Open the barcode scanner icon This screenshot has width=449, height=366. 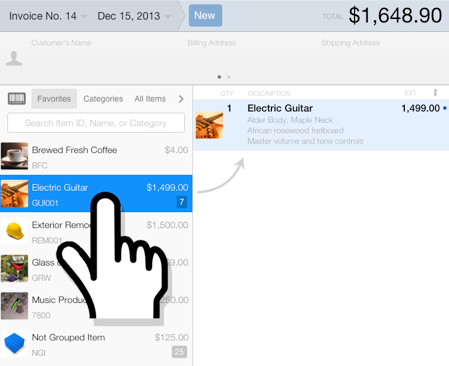(x=17, y=99)
